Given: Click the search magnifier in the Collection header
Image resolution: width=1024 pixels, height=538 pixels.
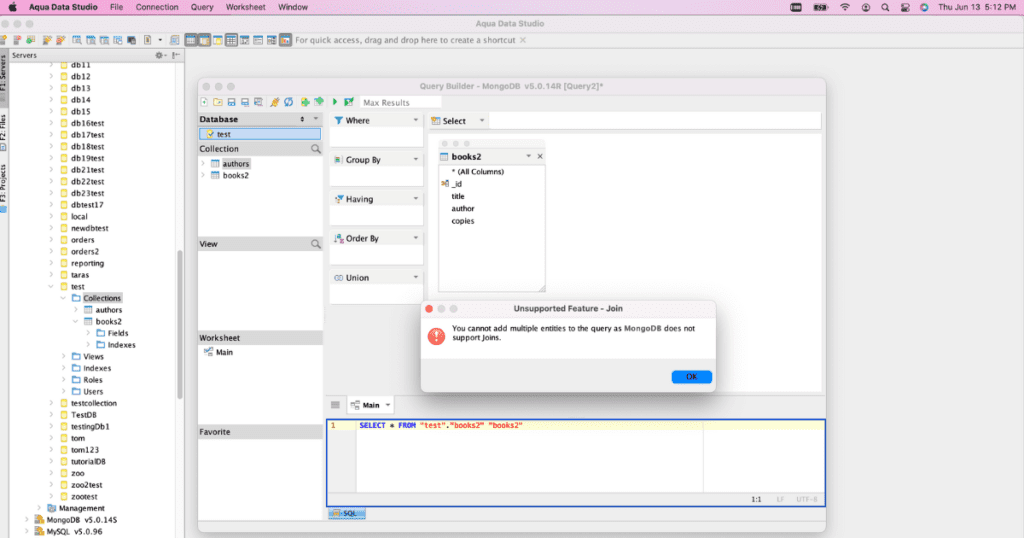Looking at the screenshot, I should pyautogui.click(x=315, y=149).
